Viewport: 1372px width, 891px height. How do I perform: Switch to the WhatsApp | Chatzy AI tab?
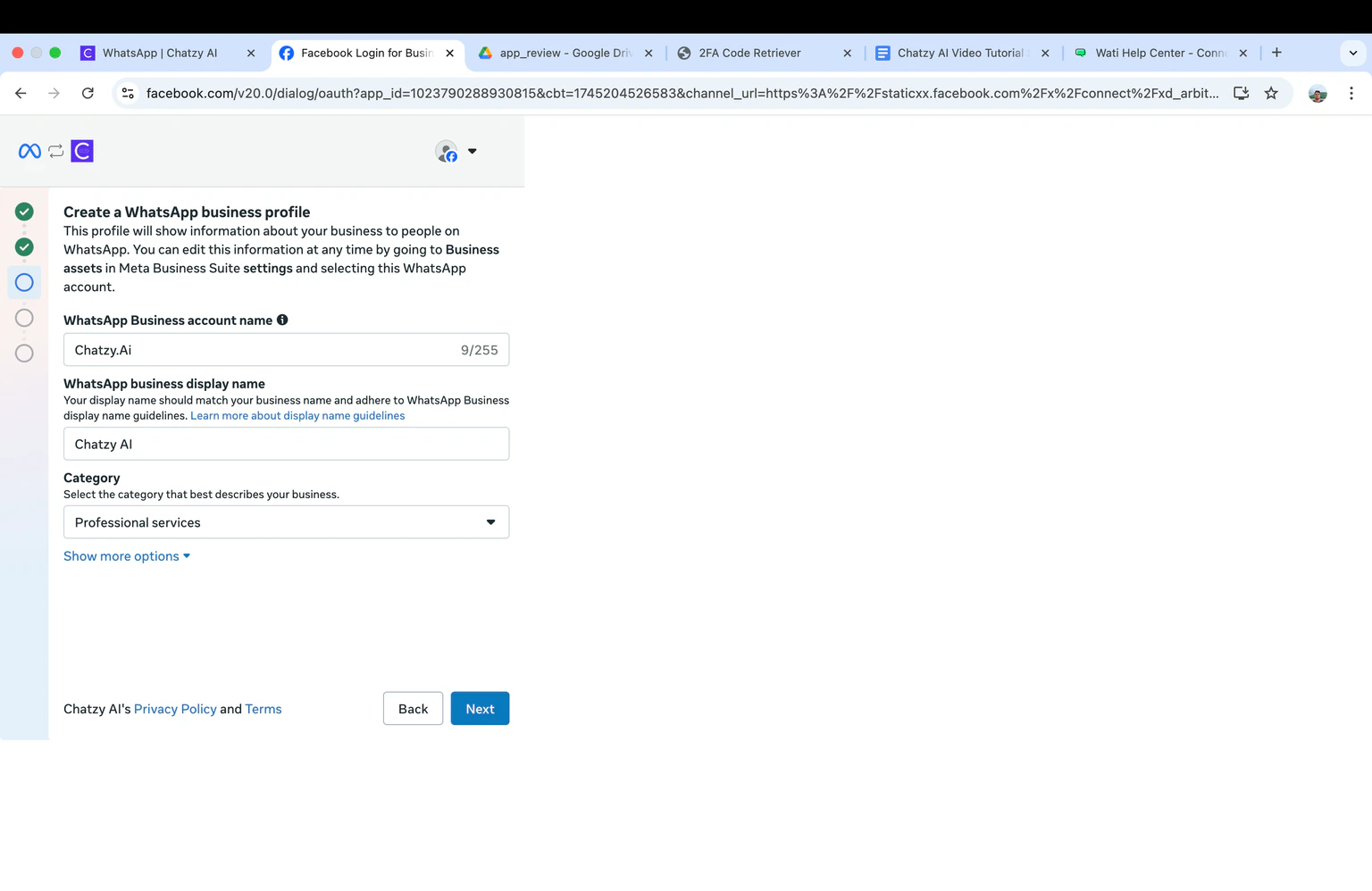pos(159,54)
